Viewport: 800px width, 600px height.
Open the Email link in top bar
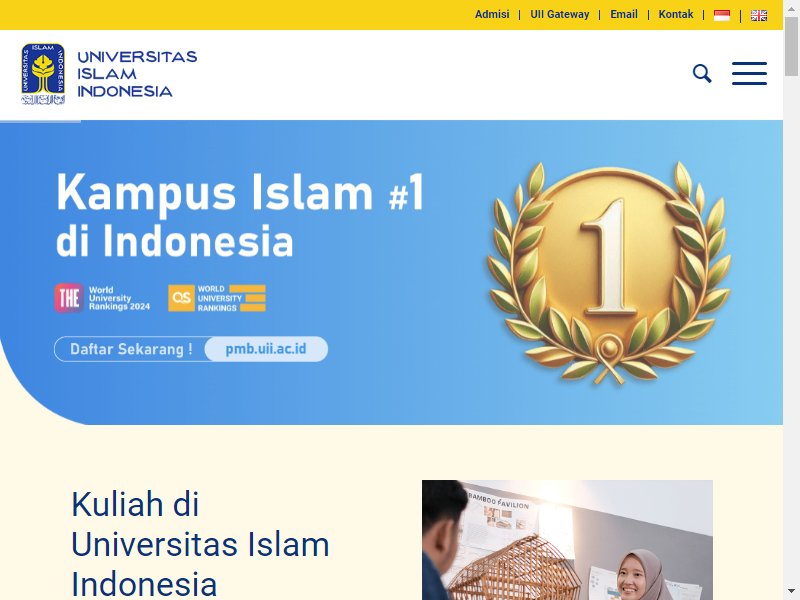coord(623,14)
